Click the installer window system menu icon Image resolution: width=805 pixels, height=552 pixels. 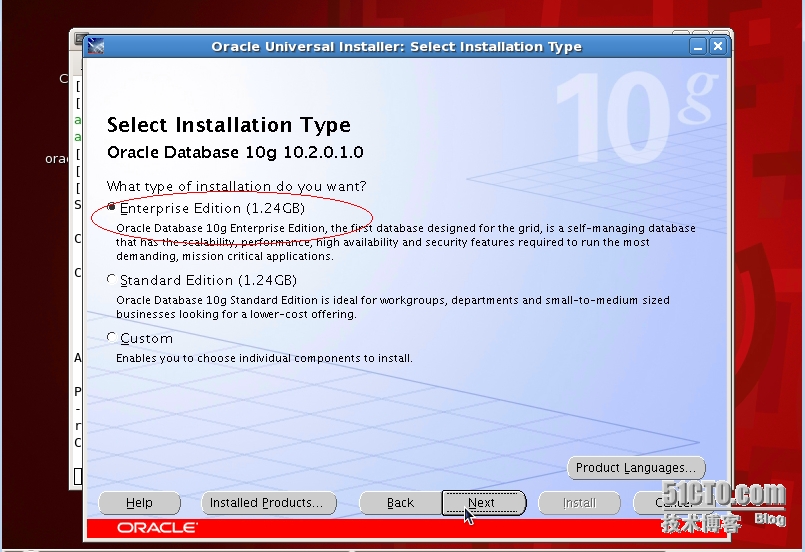click(95, 46)
